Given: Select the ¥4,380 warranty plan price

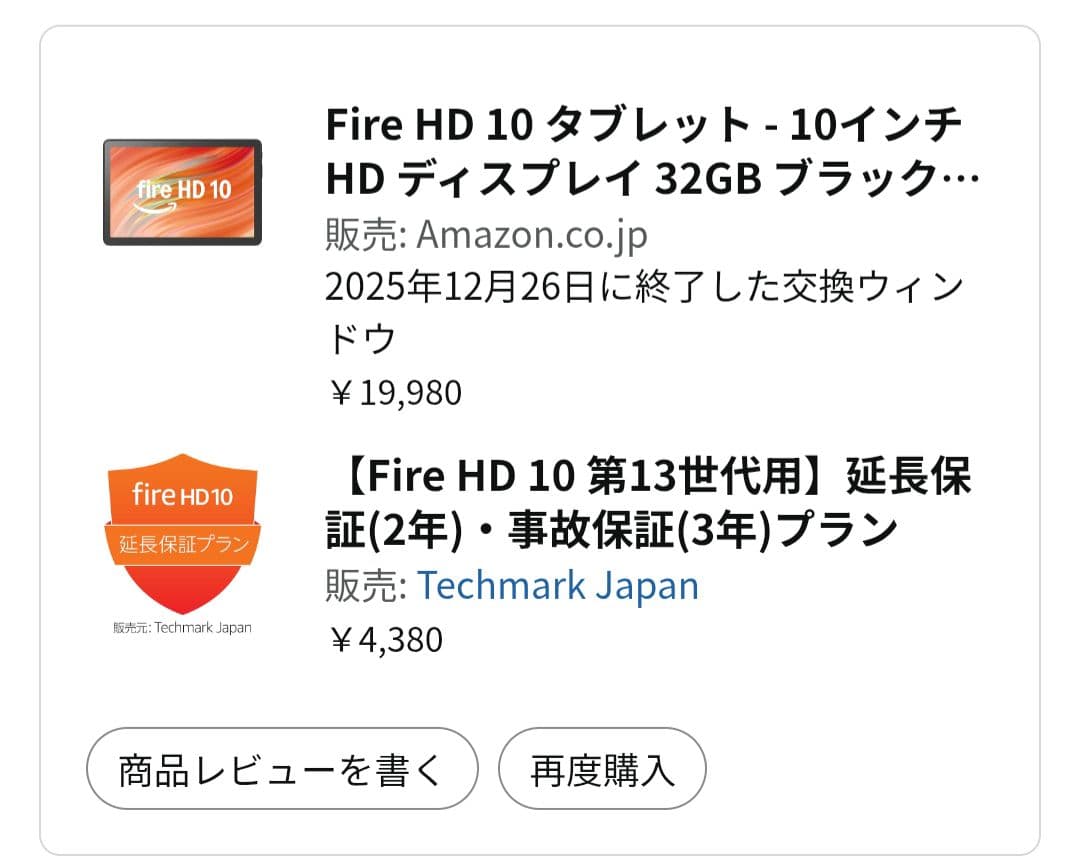Looking at the screenshot, I should [385, 640].
